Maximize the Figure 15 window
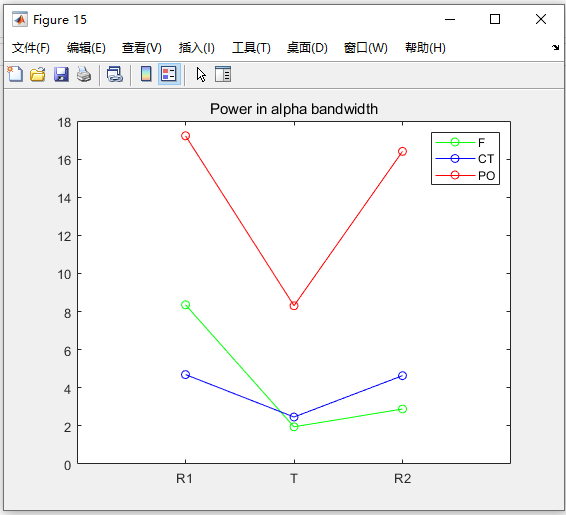 [x=495, y=19]
